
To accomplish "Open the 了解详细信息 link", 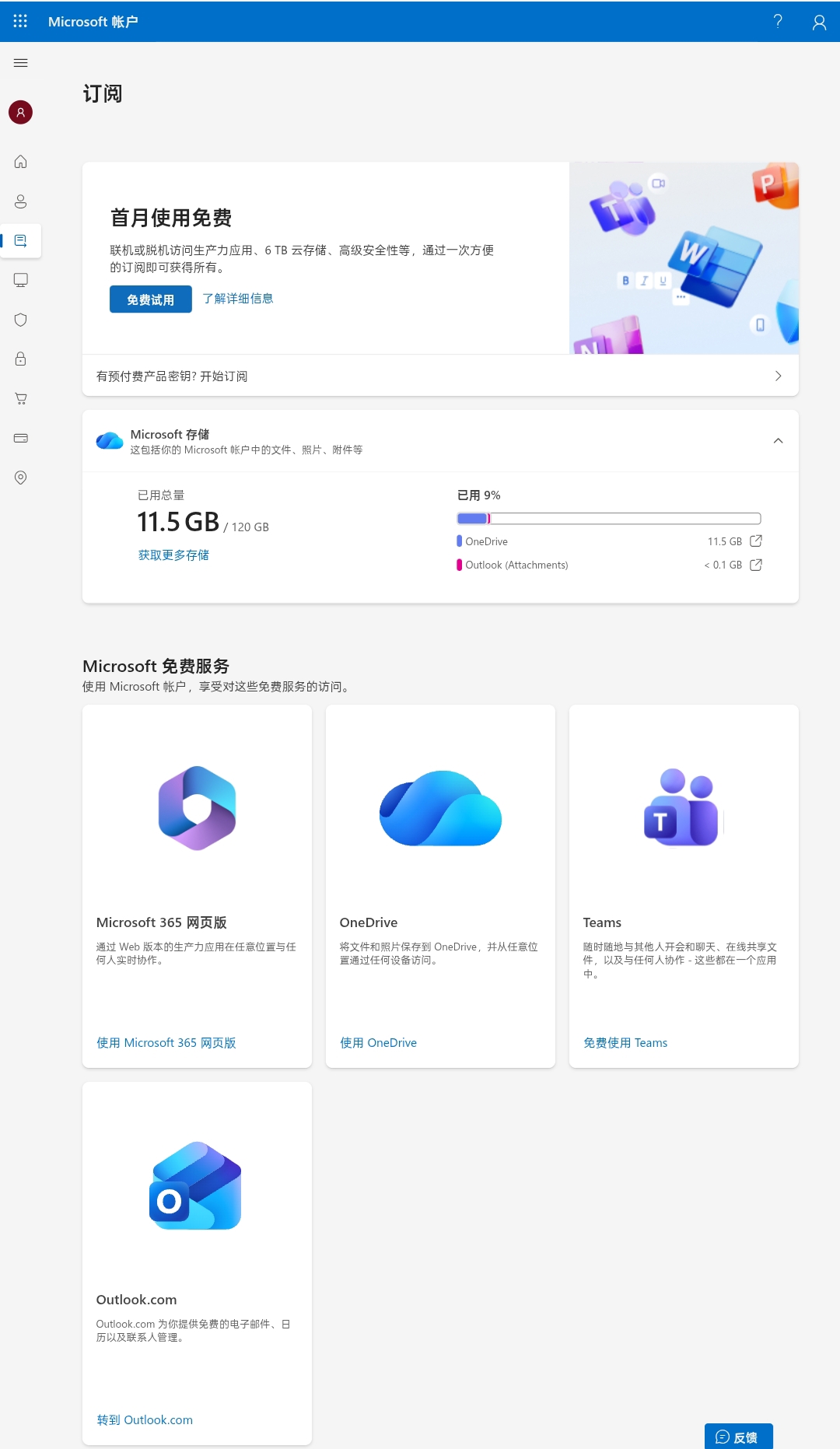I will (x=238, y=299).
